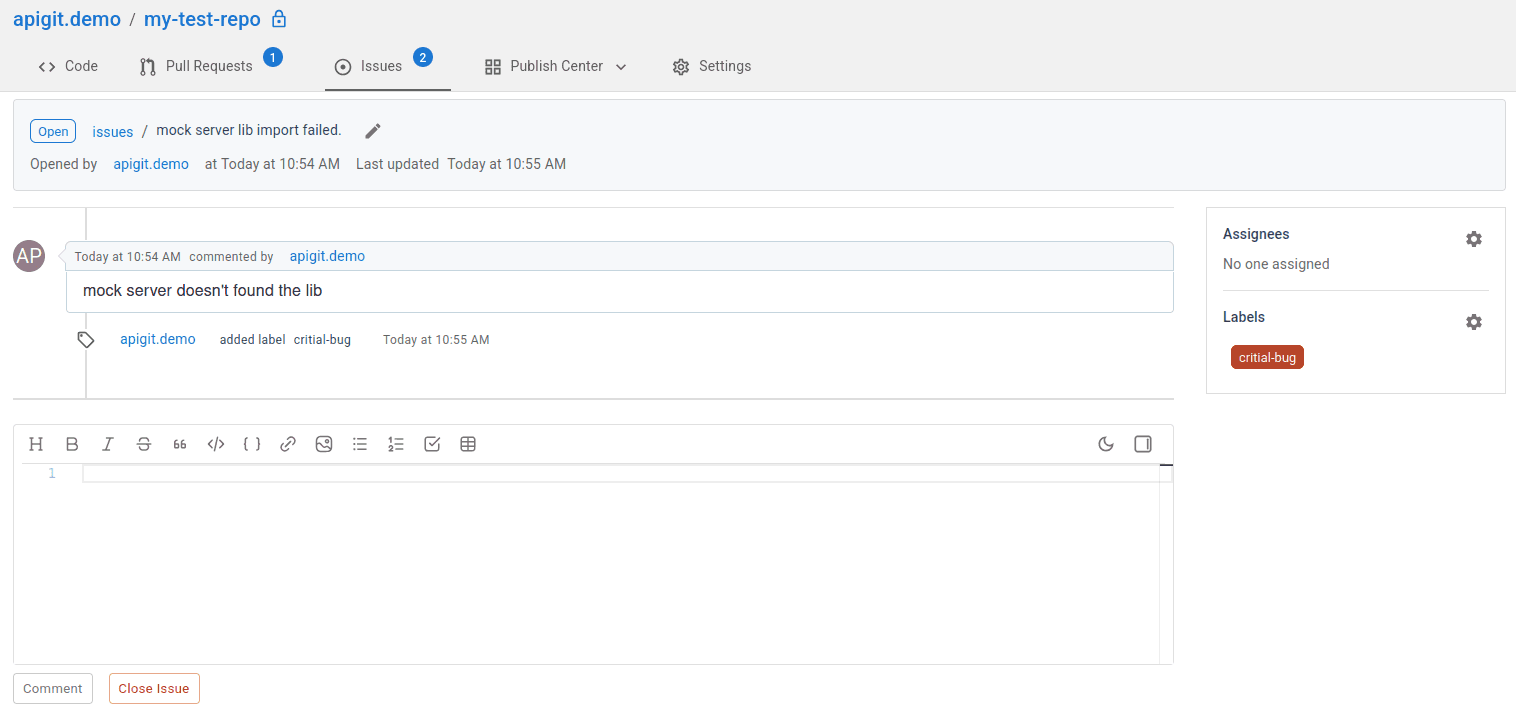The width and height of the screenshot is (1516, 717).
Task: Click the 'Assignees' heading
Action: click(1256, 234)
